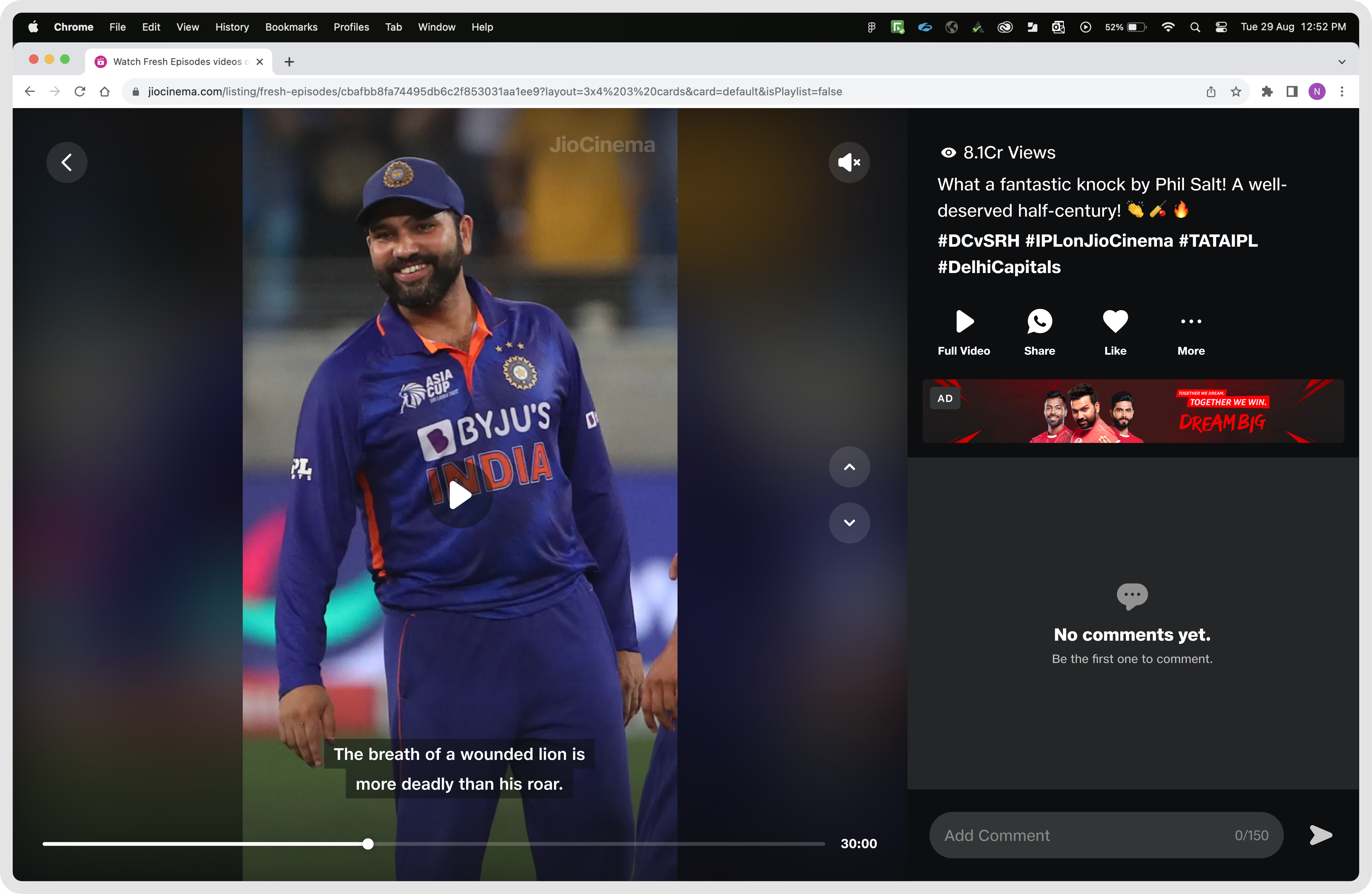Select the Watch Fresh Episodes videos tab

[179, 62]
